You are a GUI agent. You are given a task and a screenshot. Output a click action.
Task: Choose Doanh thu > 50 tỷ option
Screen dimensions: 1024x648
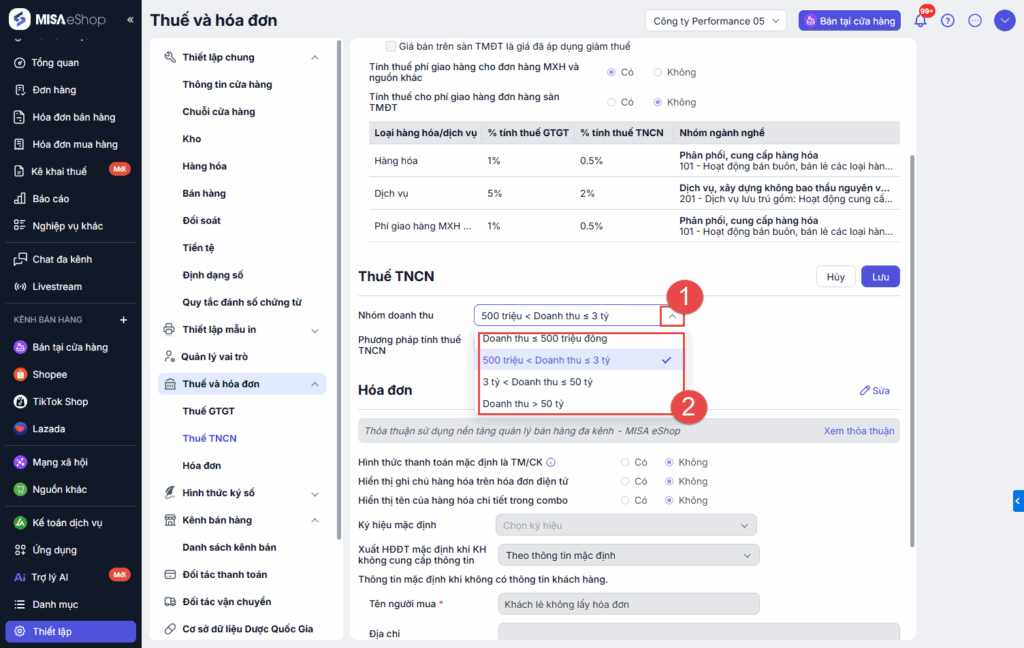tap(523, 404)
